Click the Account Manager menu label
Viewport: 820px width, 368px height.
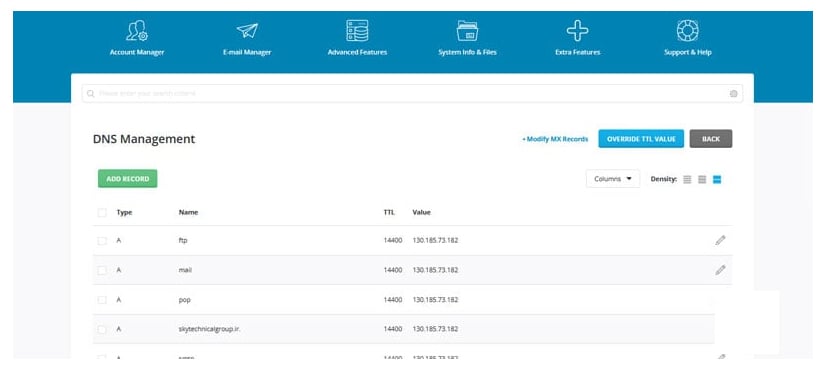(x=137, y=52)
